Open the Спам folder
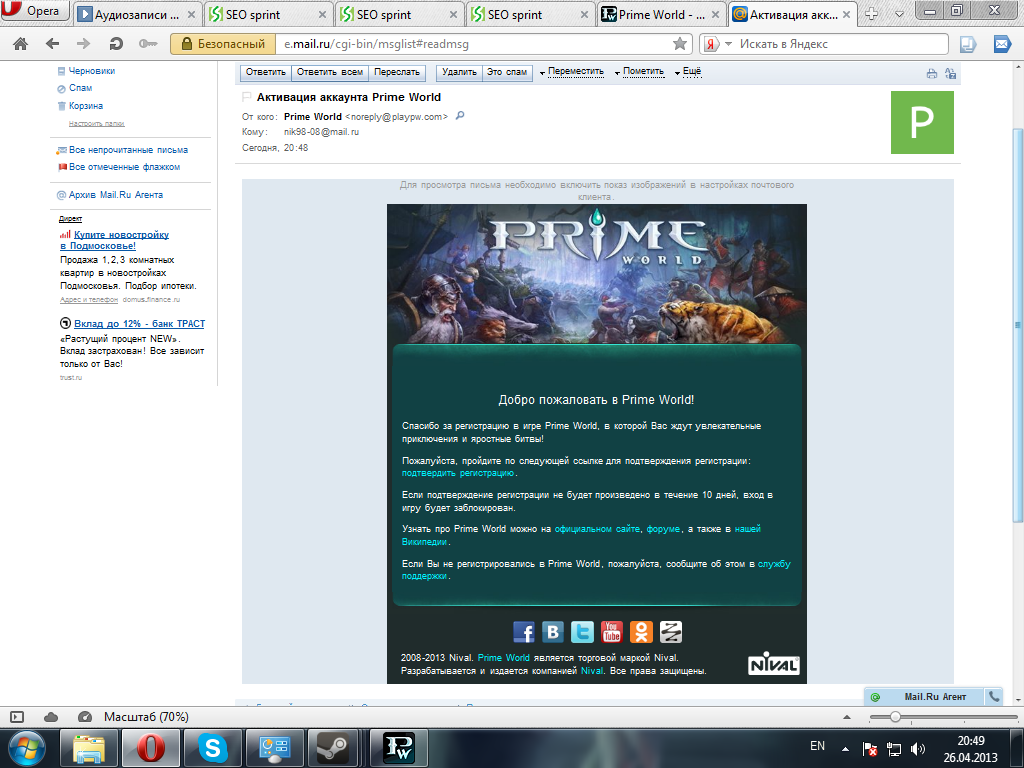 point(80,88)
